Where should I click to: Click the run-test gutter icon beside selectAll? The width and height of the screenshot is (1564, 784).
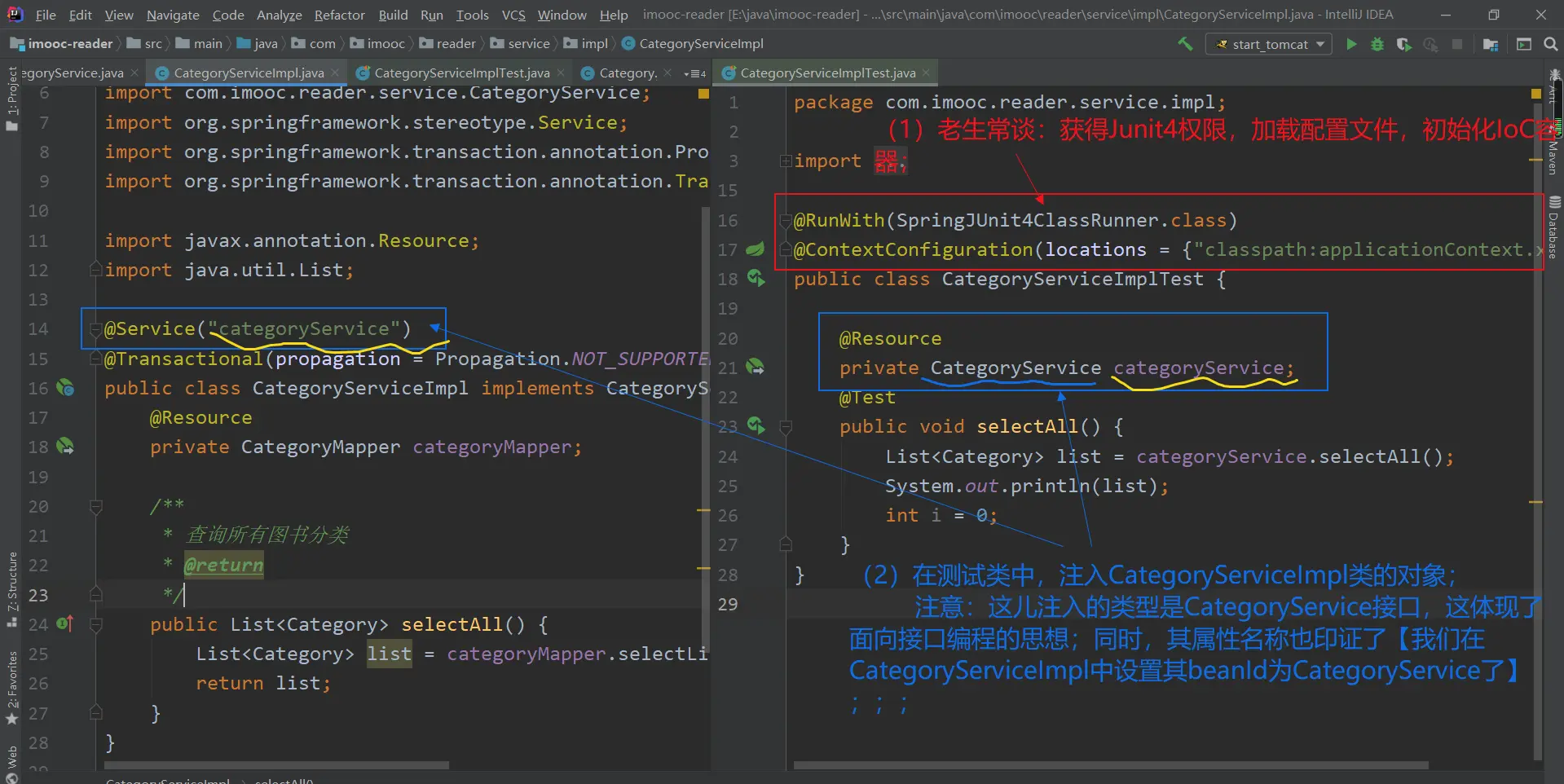(x=756, y=425)
